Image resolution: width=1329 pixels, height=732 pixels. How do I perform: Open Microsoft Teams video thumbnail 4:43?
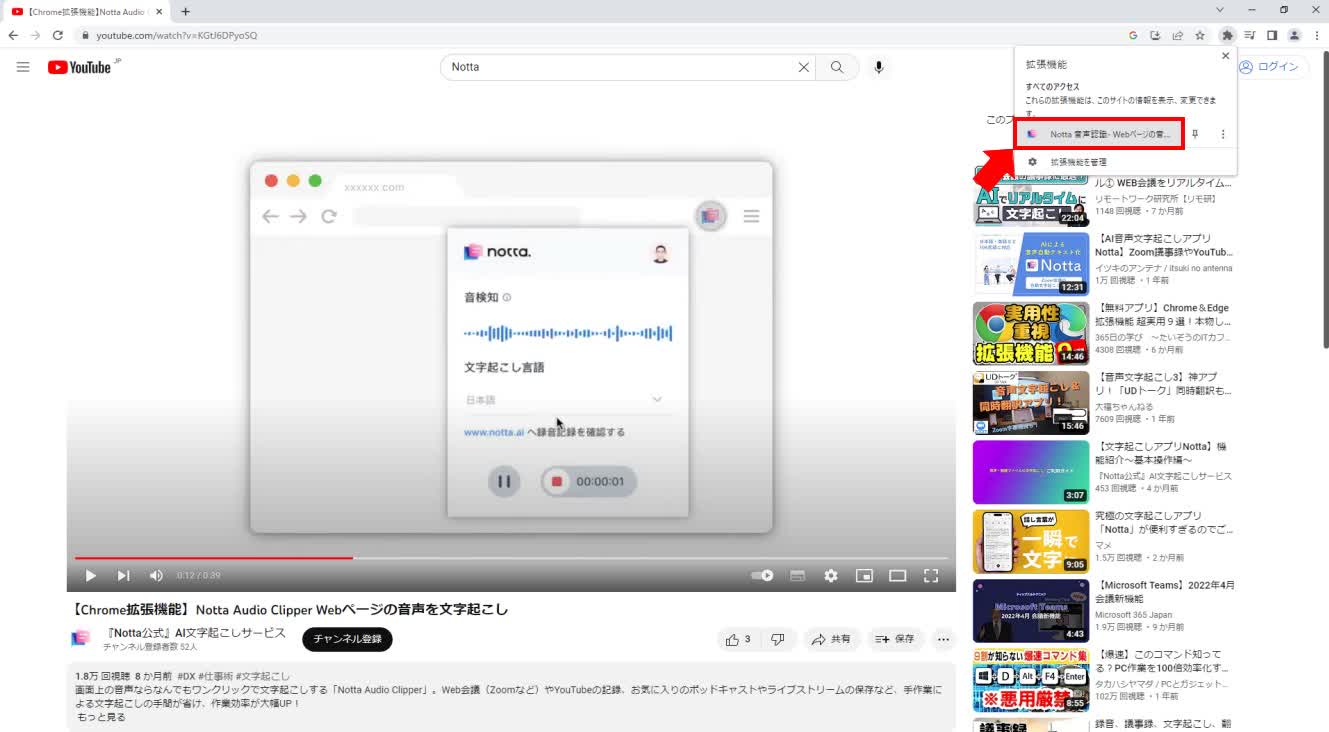tap(1031, 611)
